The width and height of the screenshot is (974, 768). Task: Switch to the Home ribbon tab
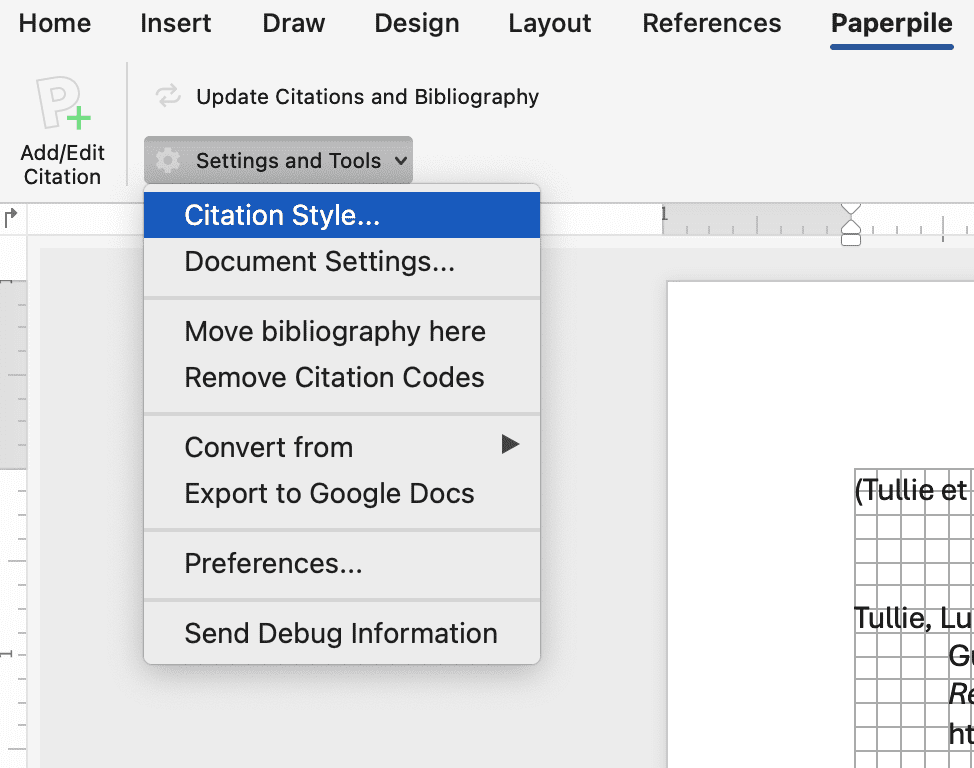(55, 24)
